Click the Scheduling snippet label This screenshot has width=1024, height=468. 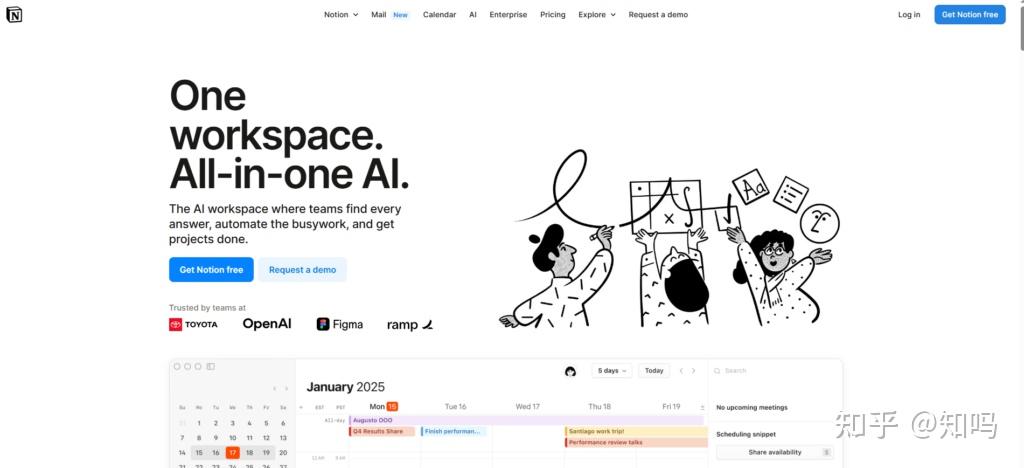[x=746, y=434]
